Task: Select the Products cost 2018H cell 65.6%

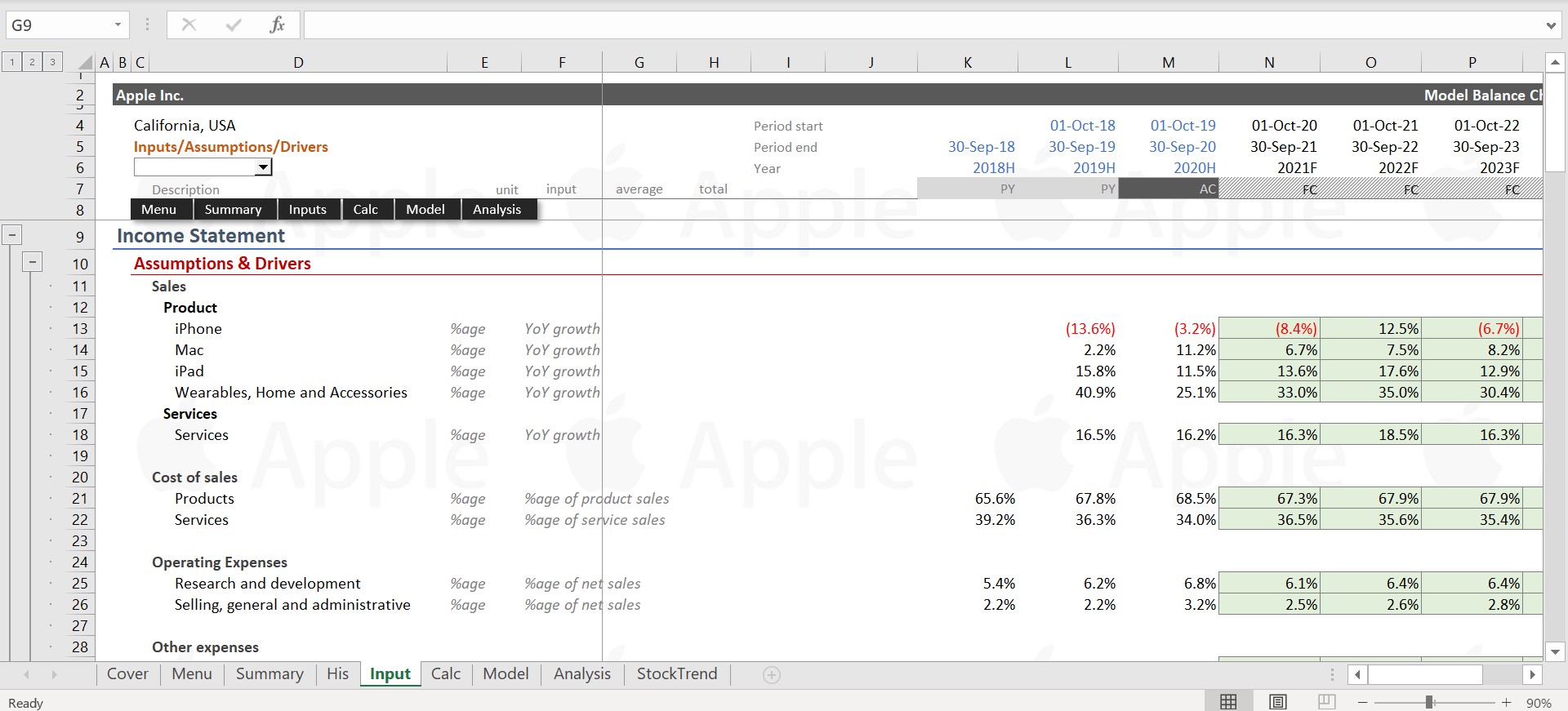Action: coord(968,499)
